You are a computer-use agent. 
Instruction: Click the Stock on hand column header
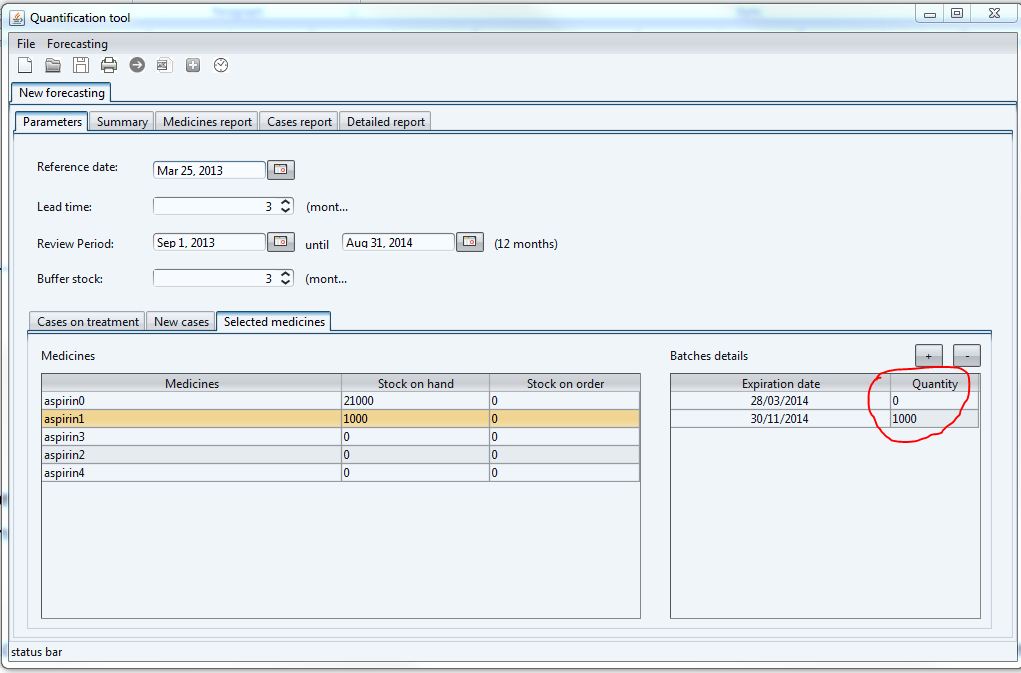pos(415,383)
